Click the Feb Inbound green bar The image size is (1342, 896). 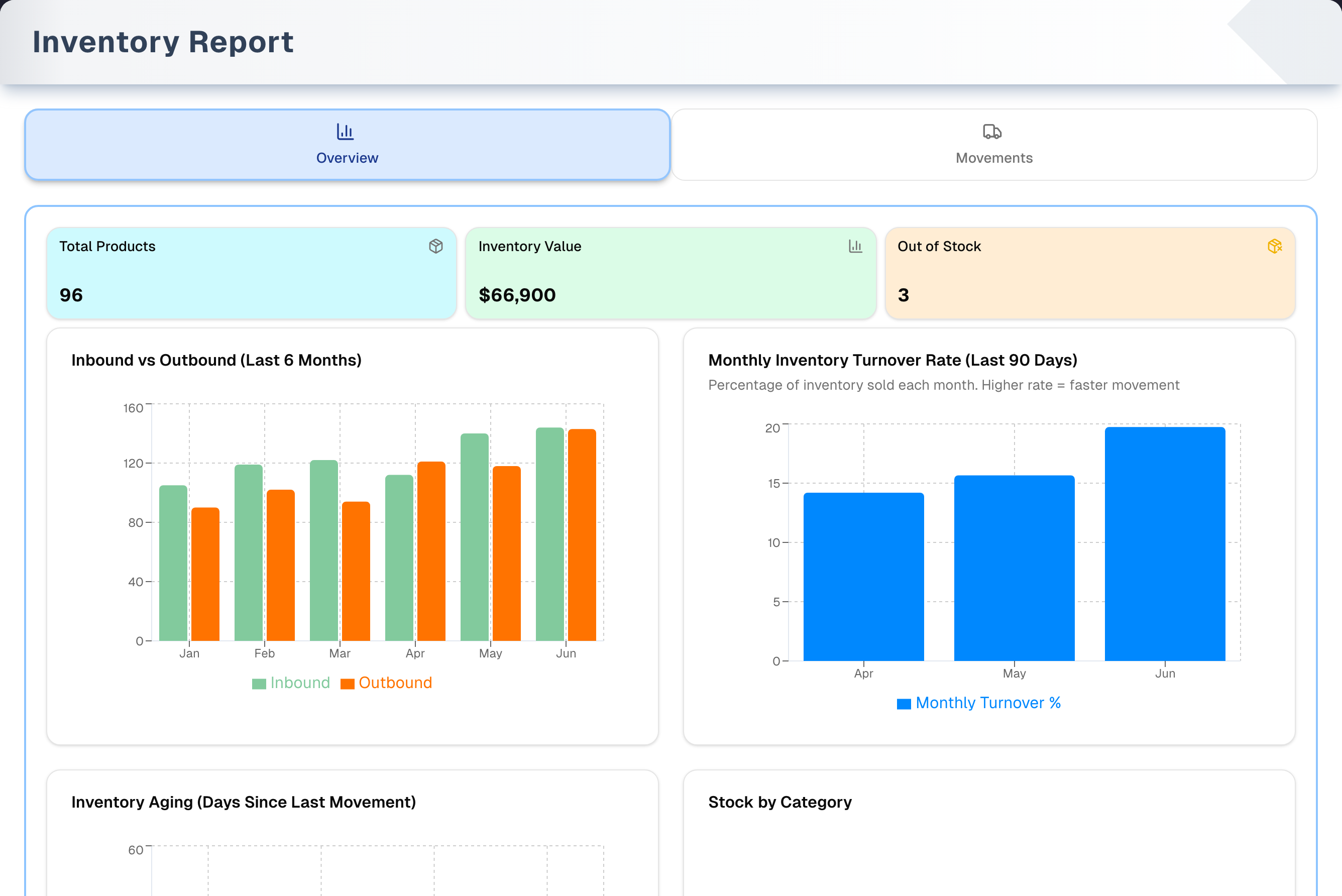[249, 552]
